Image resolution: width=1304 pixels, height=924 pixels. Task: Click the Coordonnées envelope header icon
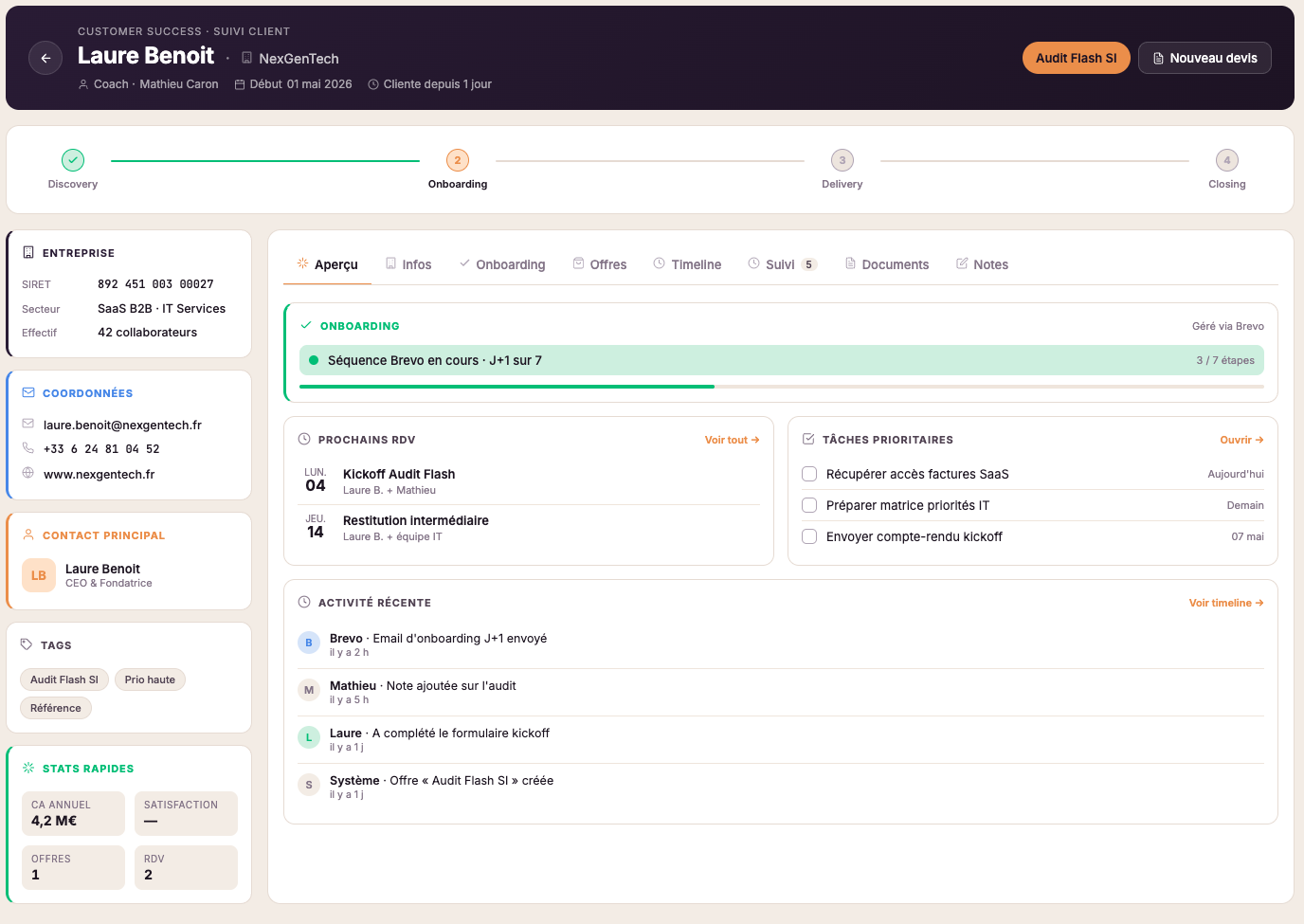(x=28, y=392)
